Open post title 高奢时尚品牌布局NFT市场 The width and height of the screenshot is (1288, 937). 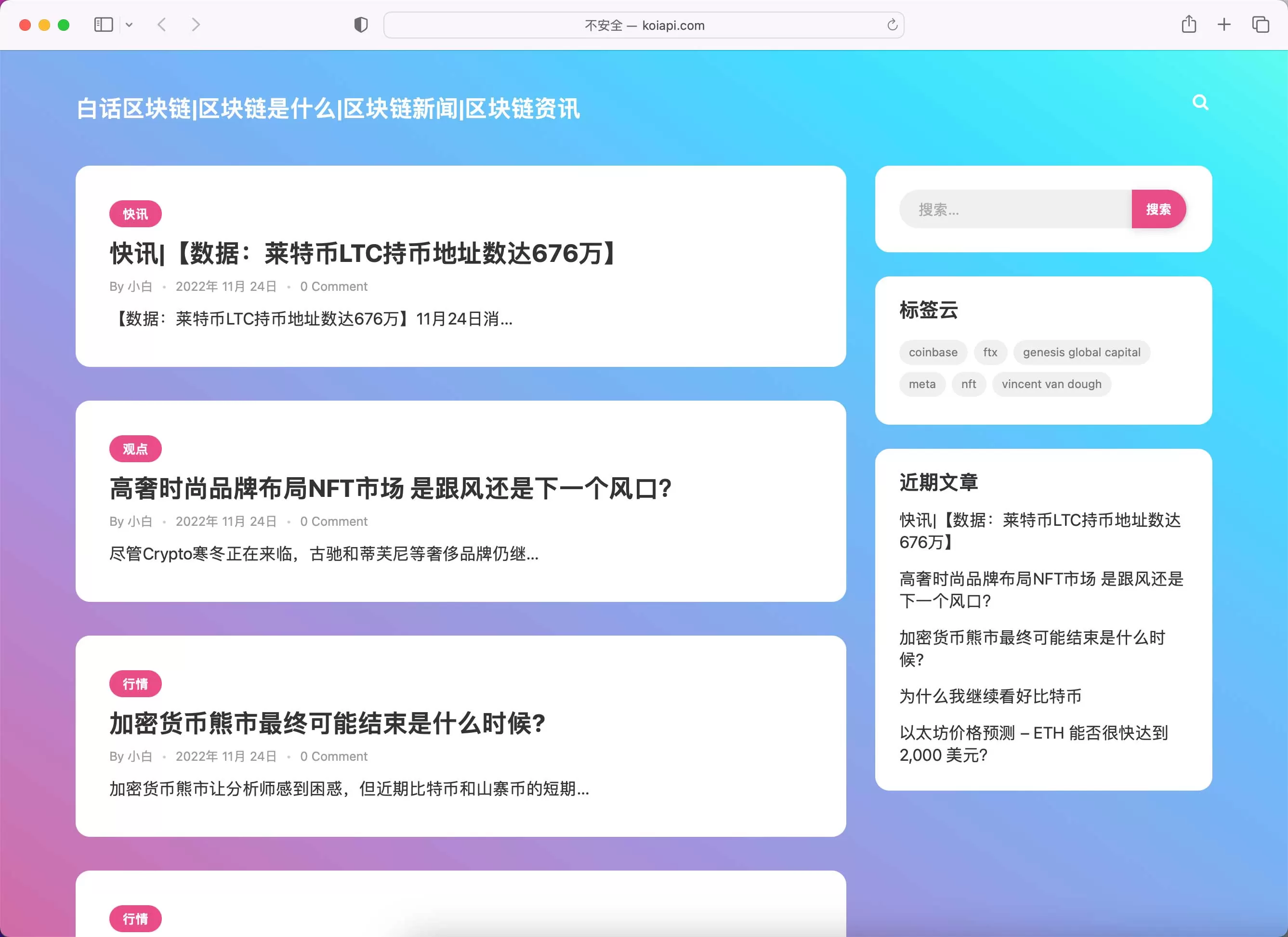click(x=391, y=488)
